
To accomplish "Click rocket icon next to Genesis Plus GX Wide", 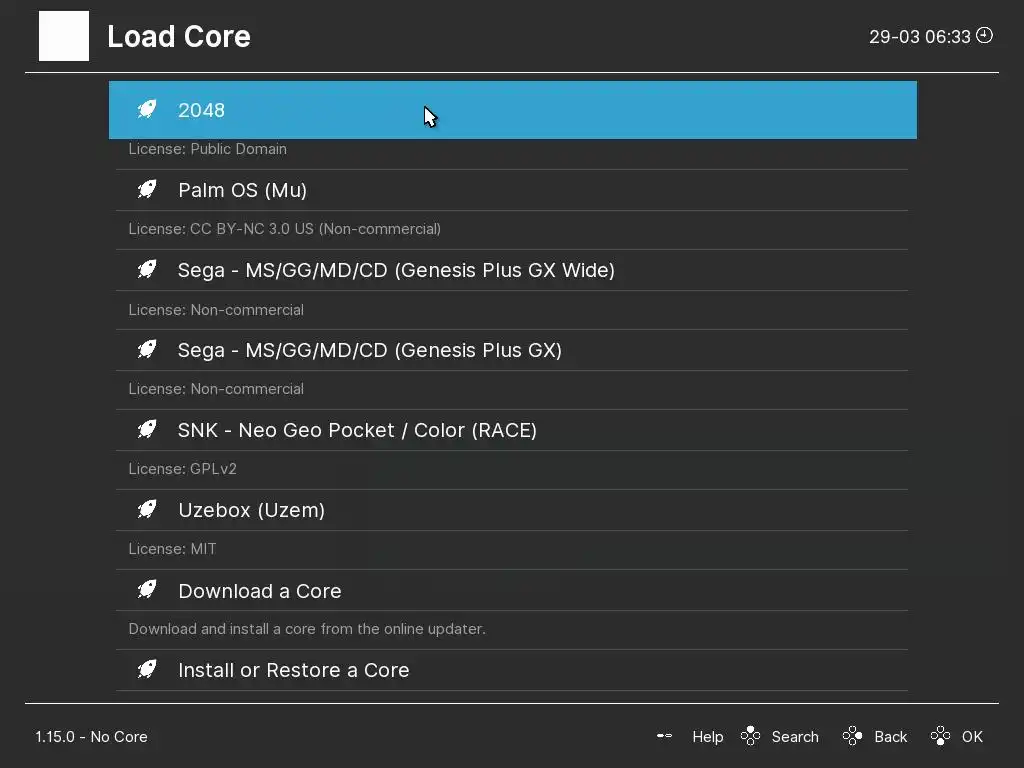I will click(147, 270).
